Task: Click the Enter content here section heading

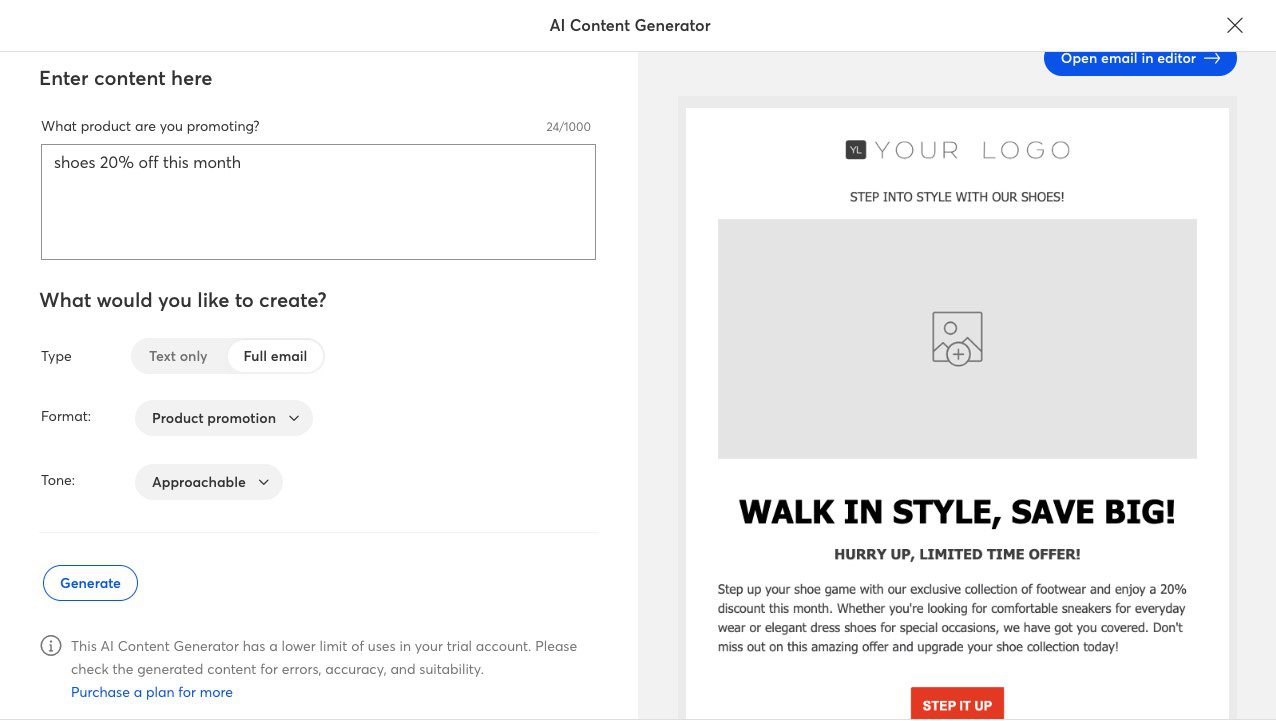Action: (125, 78)
